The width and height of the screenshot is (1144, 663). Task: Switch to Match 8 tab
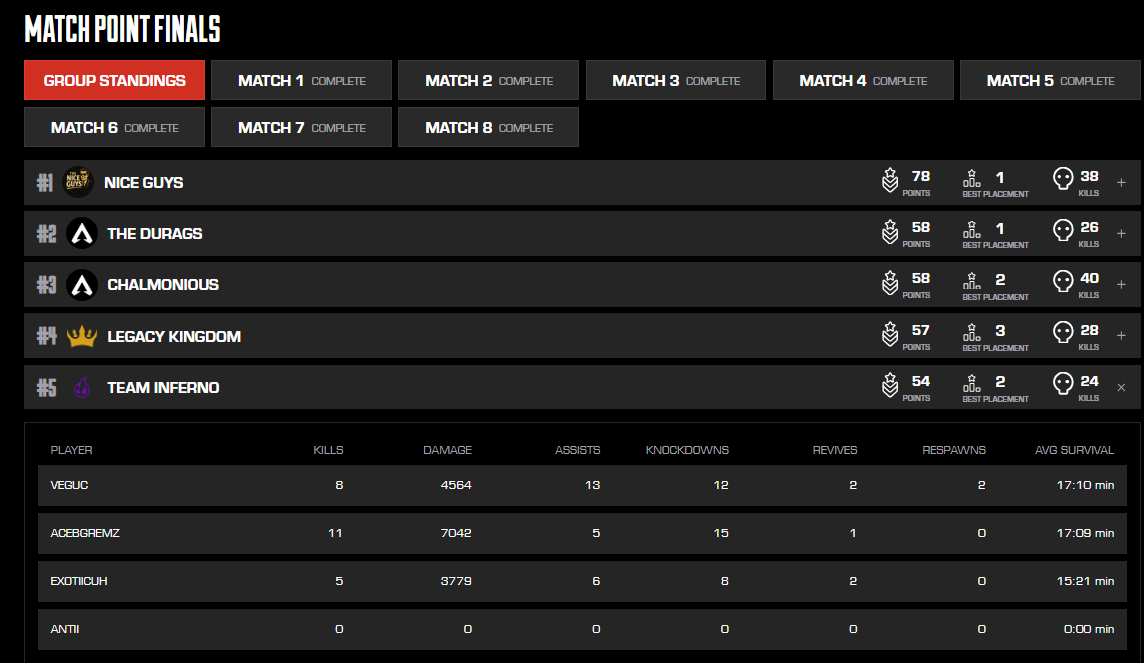click(489, 128)
